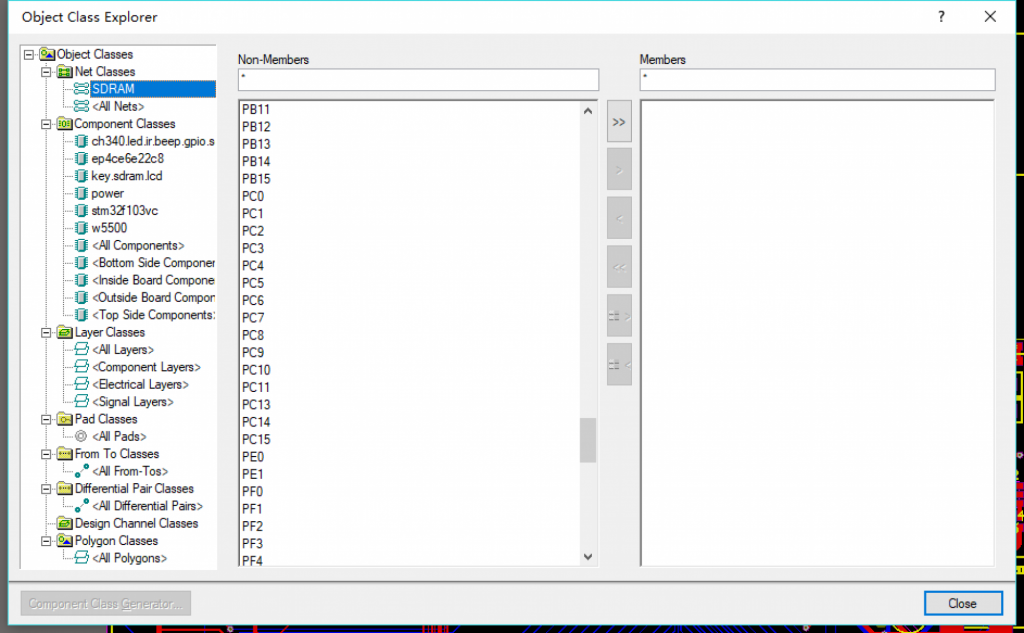Collapse the root Object Classes node
This screenshot has width=1024, height=633.
(29, 54)
